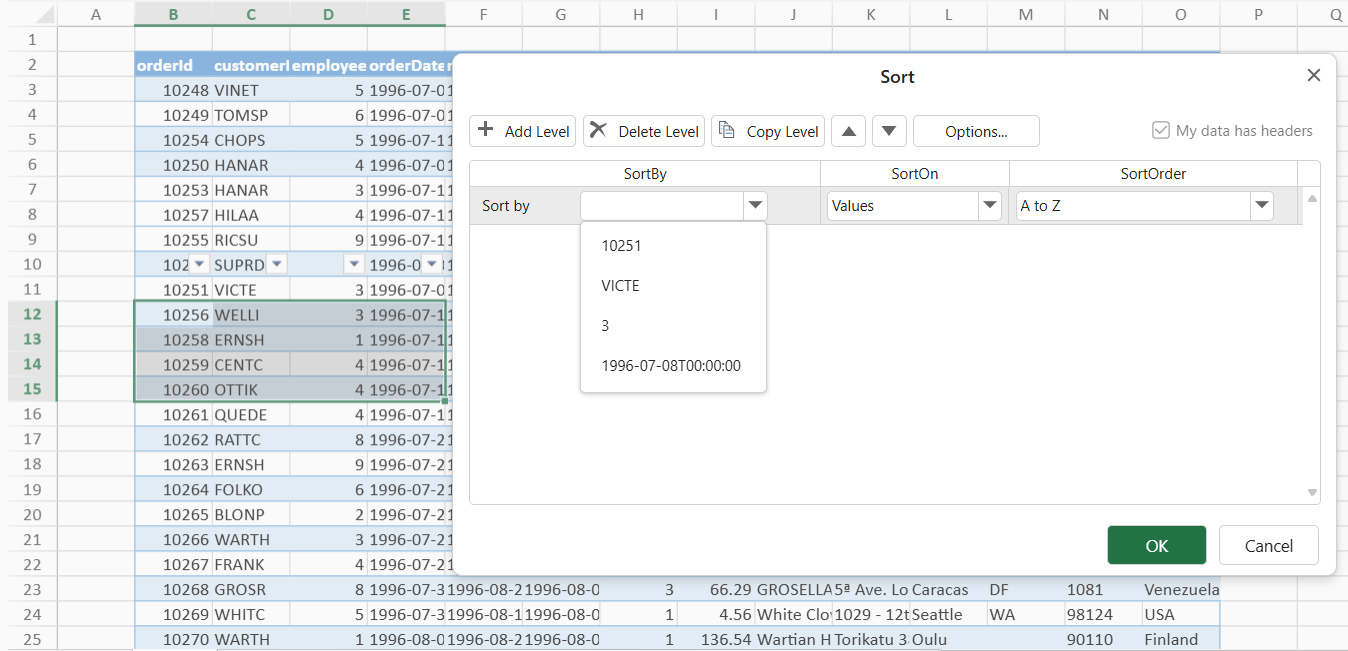The width and height of the screenshot is (1348, 651).
Task: Move sort level down with arrow
Action: pos(889,131)
